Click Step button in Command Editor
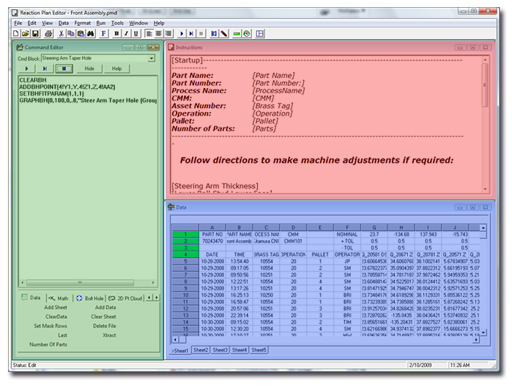The height and width of the screenshot is (386, 512). coord(45,69)
